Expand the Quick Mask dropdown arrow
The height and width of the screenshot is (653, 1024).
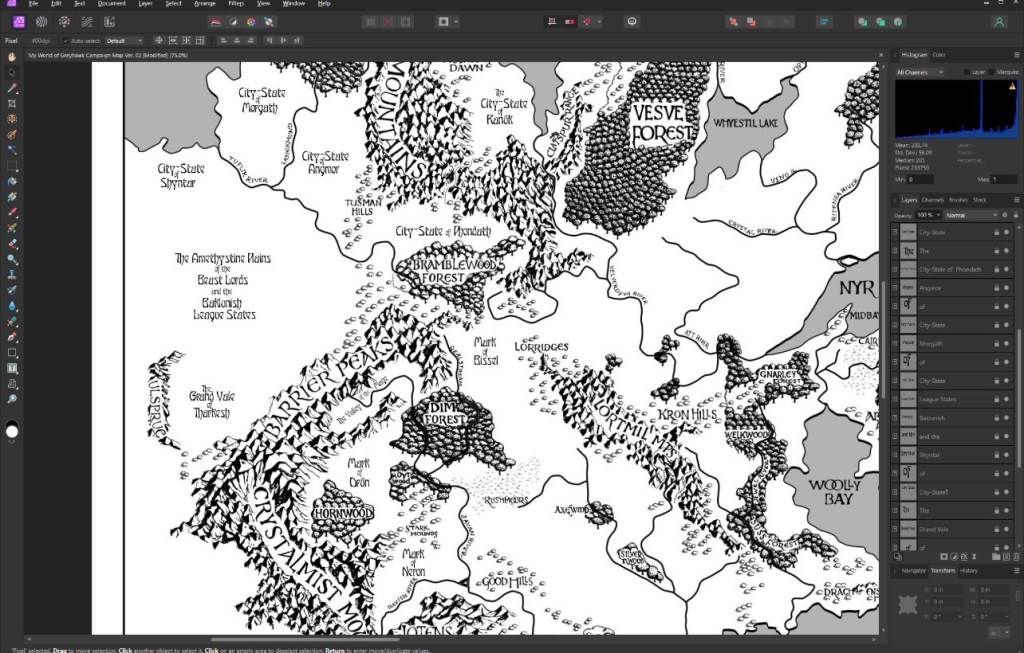pyautogui.click(x=456, y=22)
